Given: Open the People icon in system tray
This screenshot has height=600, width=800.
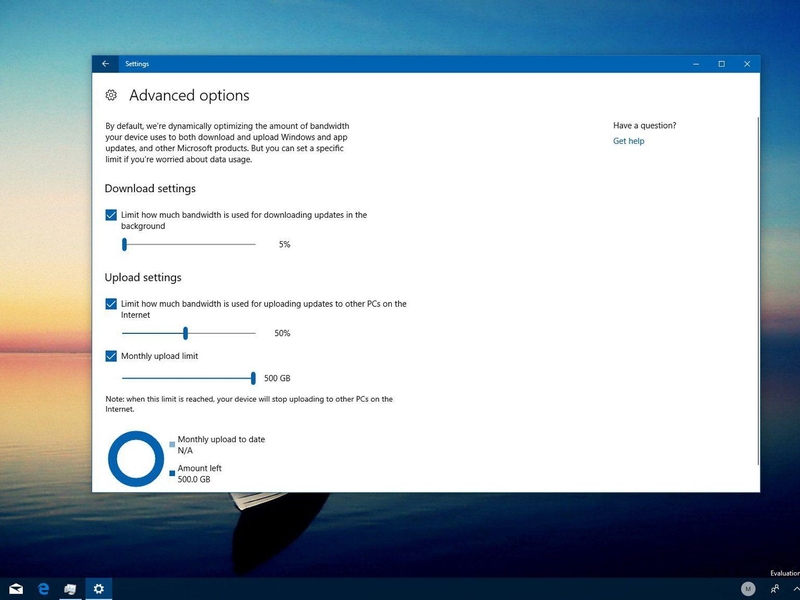Looking at the screenshot, I should [775, 589].
